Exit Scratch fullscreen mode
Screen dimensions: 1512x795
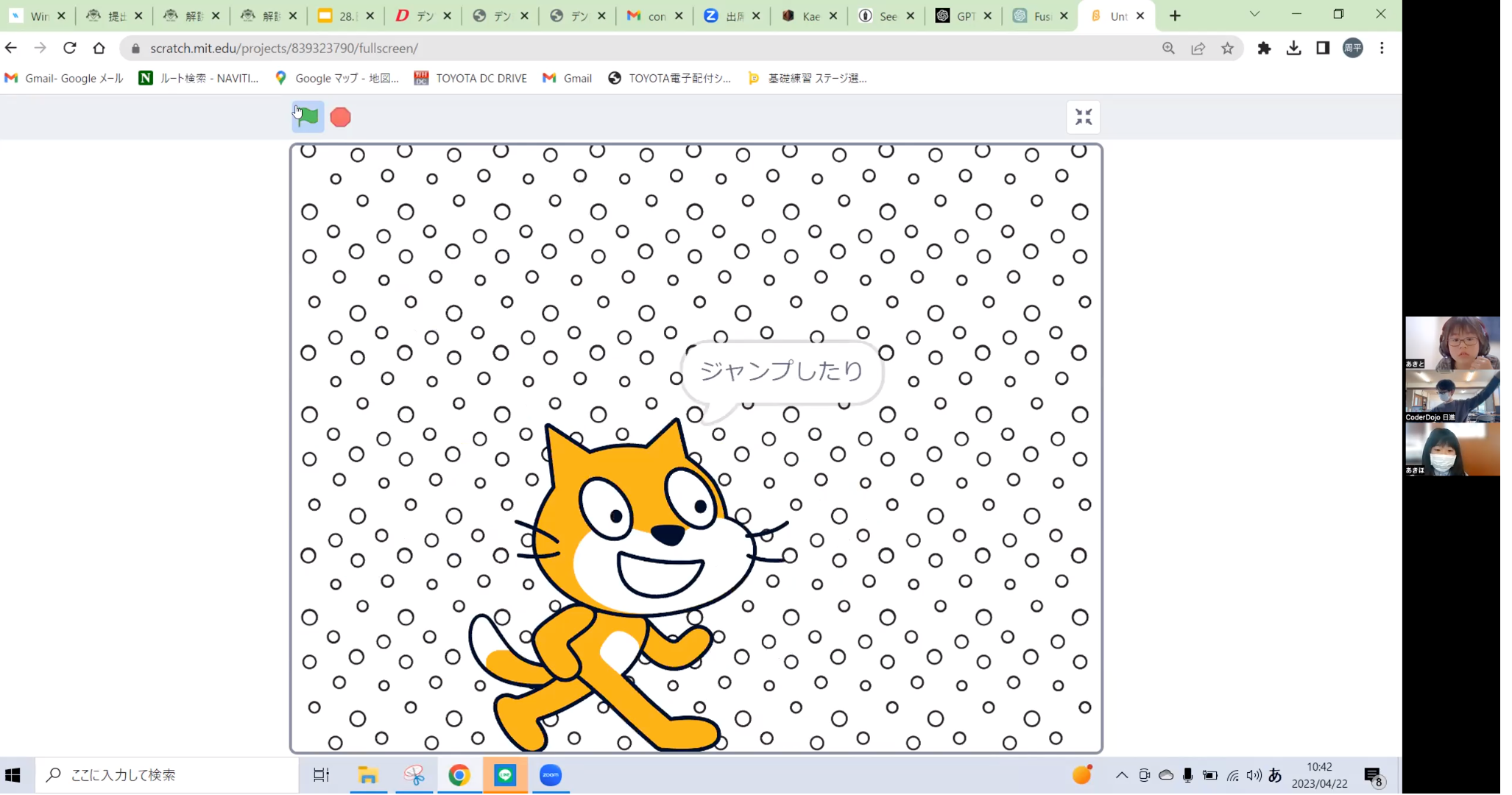coord(1084,117)
